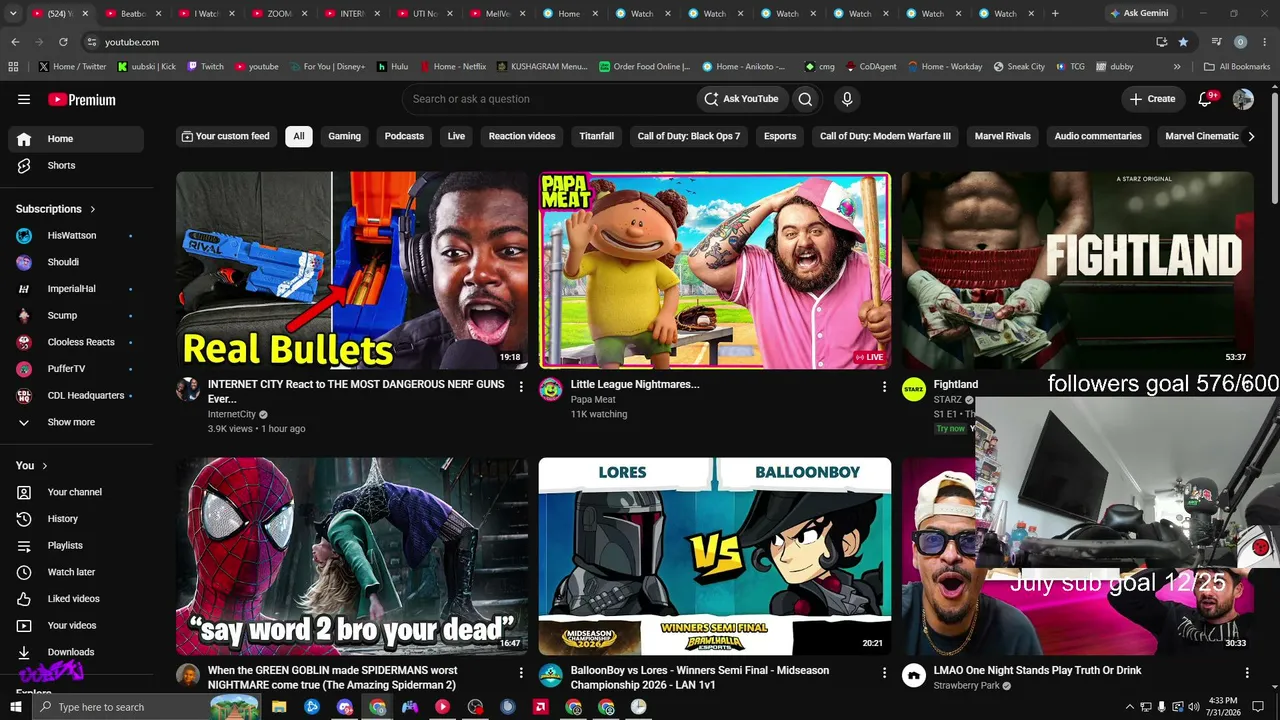
Task: Go back with the browser arrow
Action: pos(15,42)
